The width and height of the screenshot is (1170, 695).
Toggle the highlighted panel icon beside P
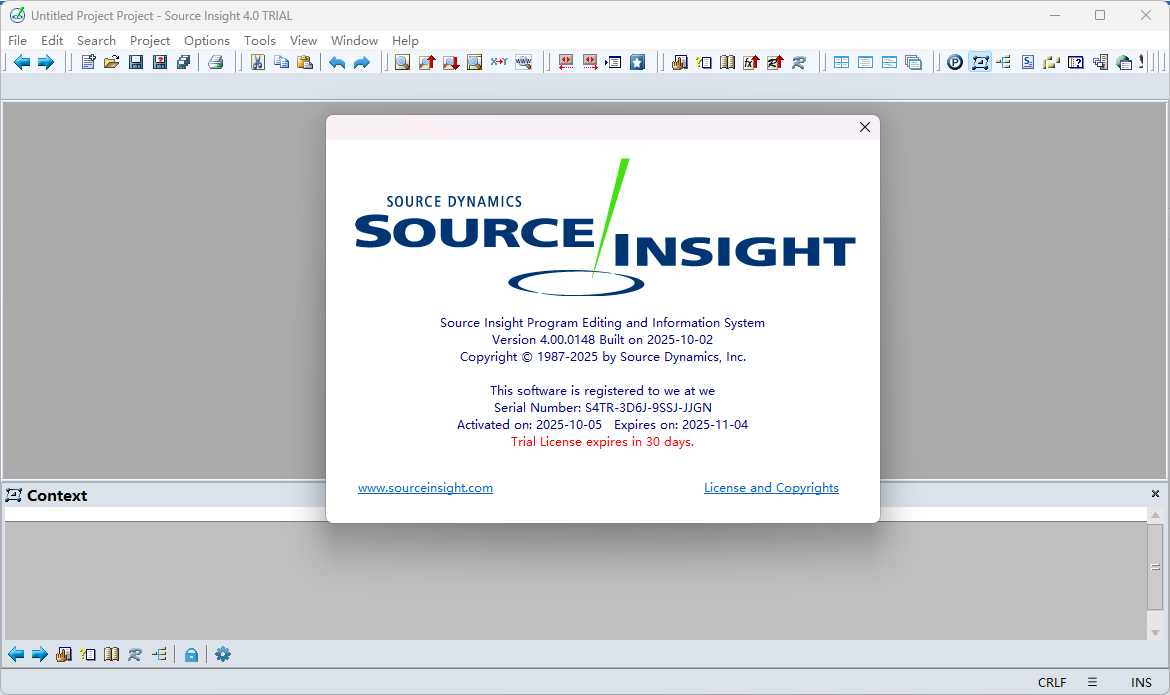[x=979, y=62]
